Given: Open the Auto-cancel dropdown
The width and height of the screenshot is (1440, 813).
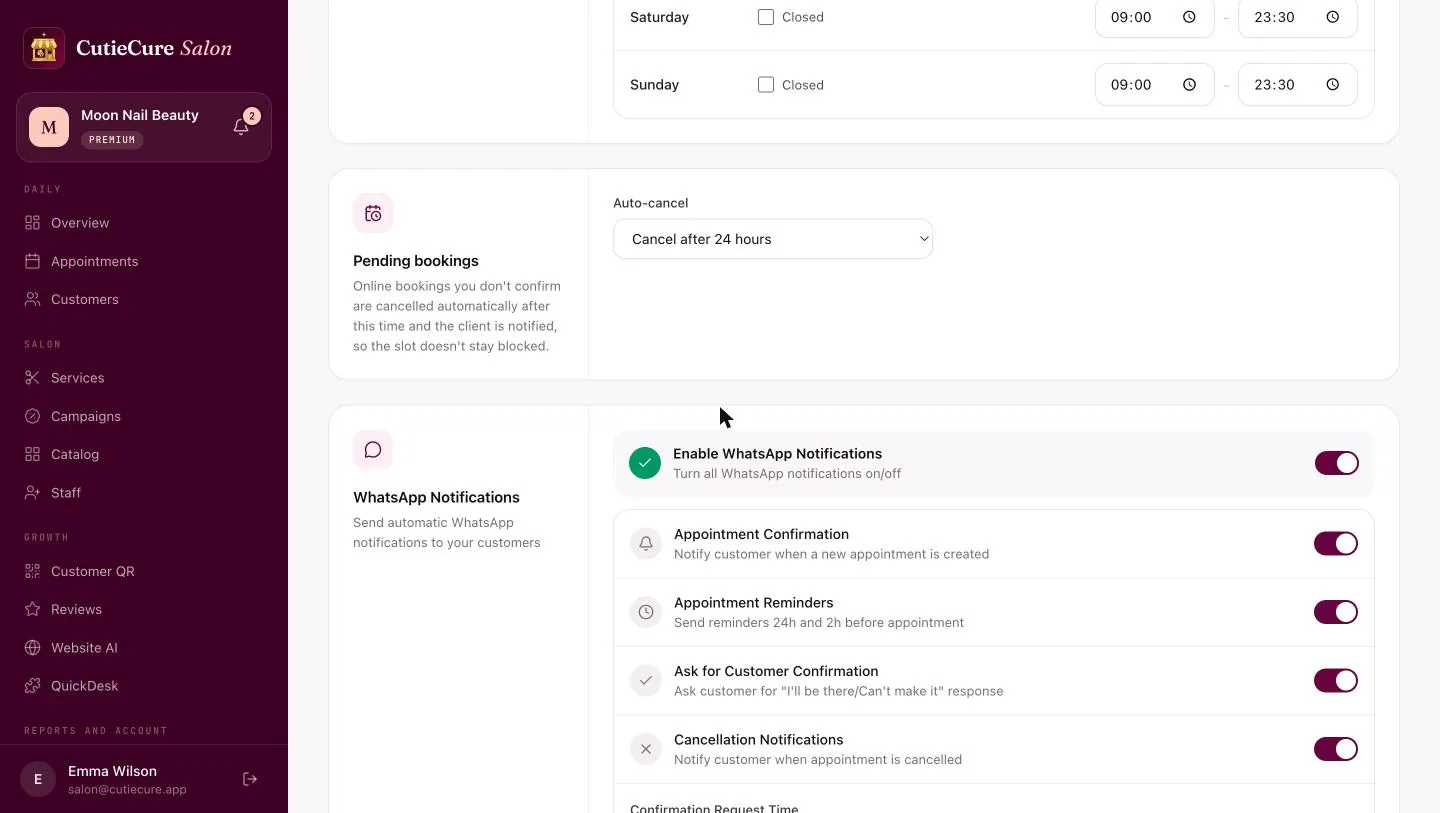Looking at the screenshot, I should coord(773,239).
